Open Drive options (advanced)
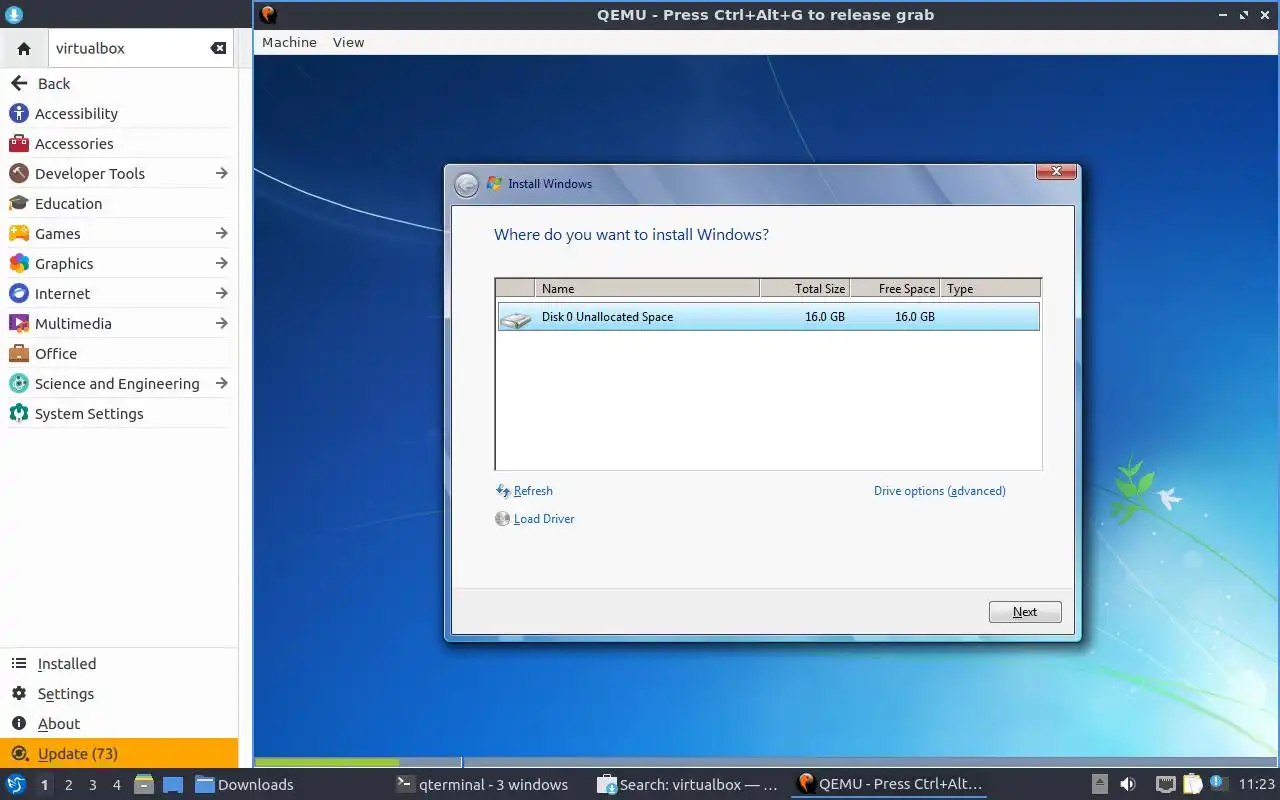 click(940, 491)
